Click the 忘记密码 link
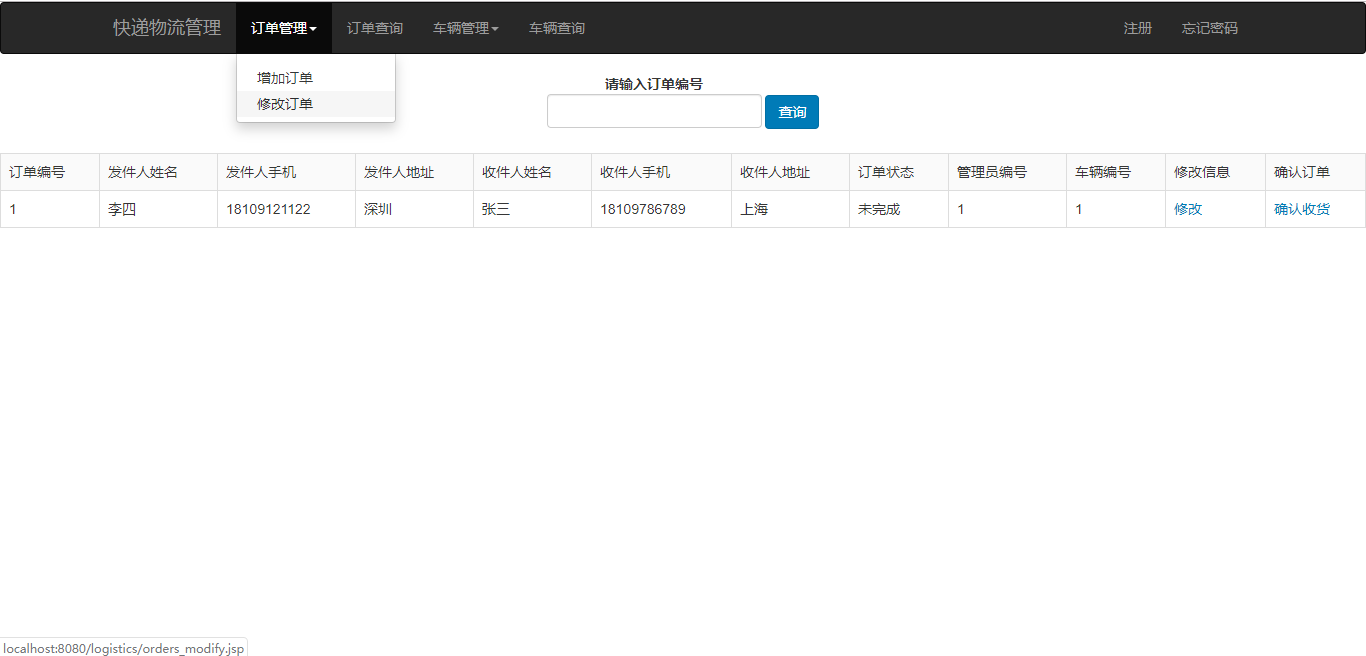The image size is (1366, 656). (1210, 28)
